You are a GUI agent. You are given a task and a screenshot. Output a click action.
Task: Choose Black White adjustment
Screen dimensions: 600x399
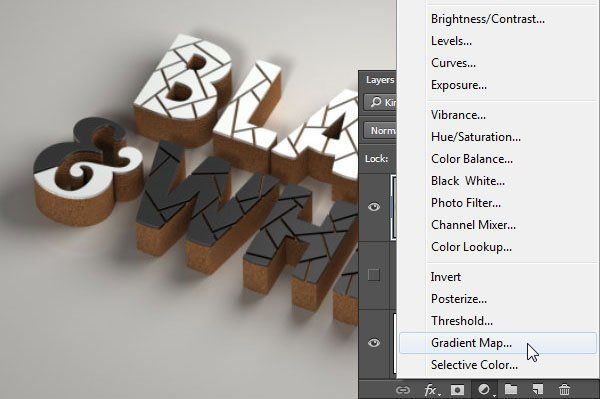(468, 181)
